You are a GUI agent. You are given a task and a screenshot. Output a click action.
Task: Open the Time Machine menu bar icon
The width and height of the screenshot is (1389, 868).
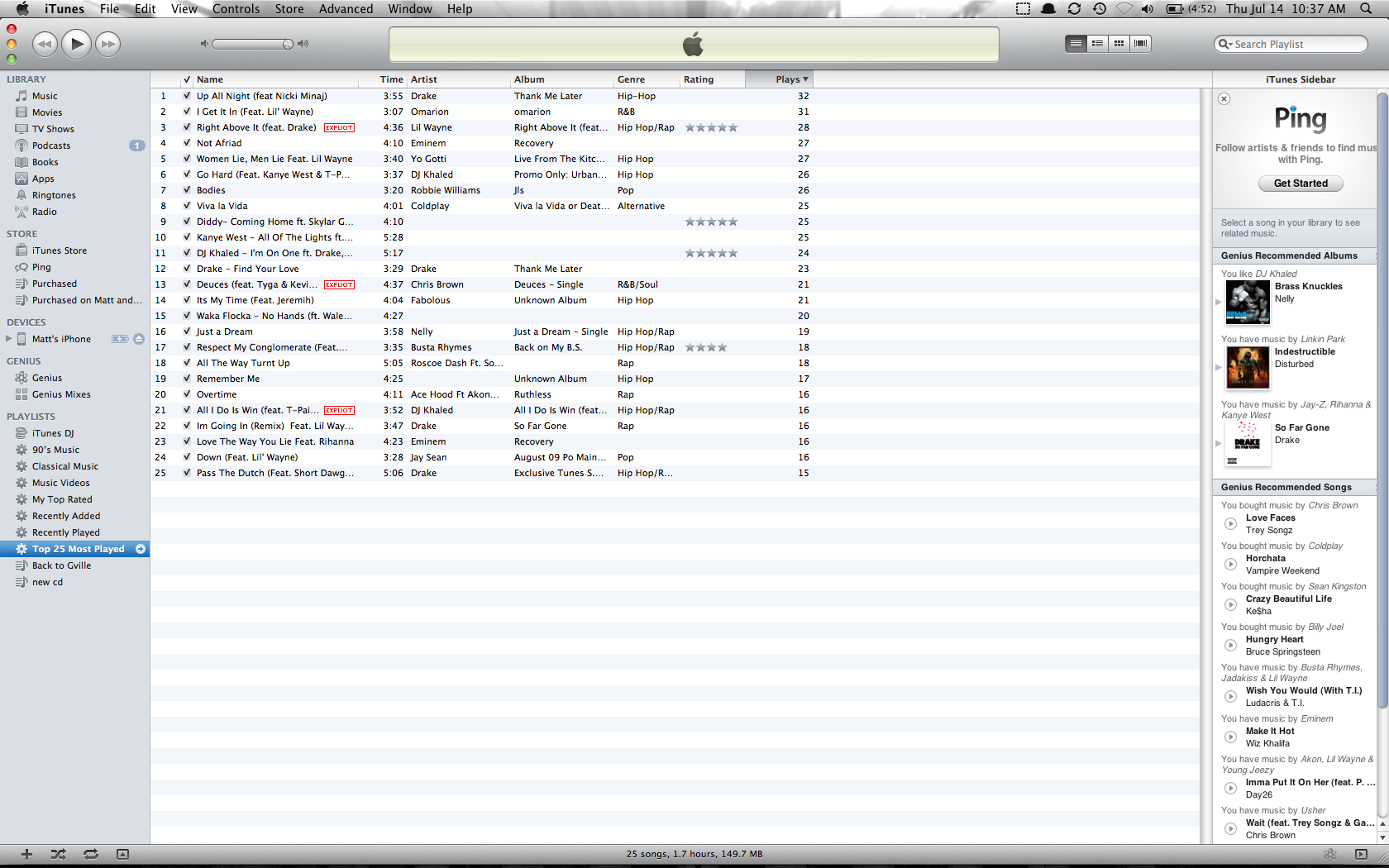tap(1099, 9)
